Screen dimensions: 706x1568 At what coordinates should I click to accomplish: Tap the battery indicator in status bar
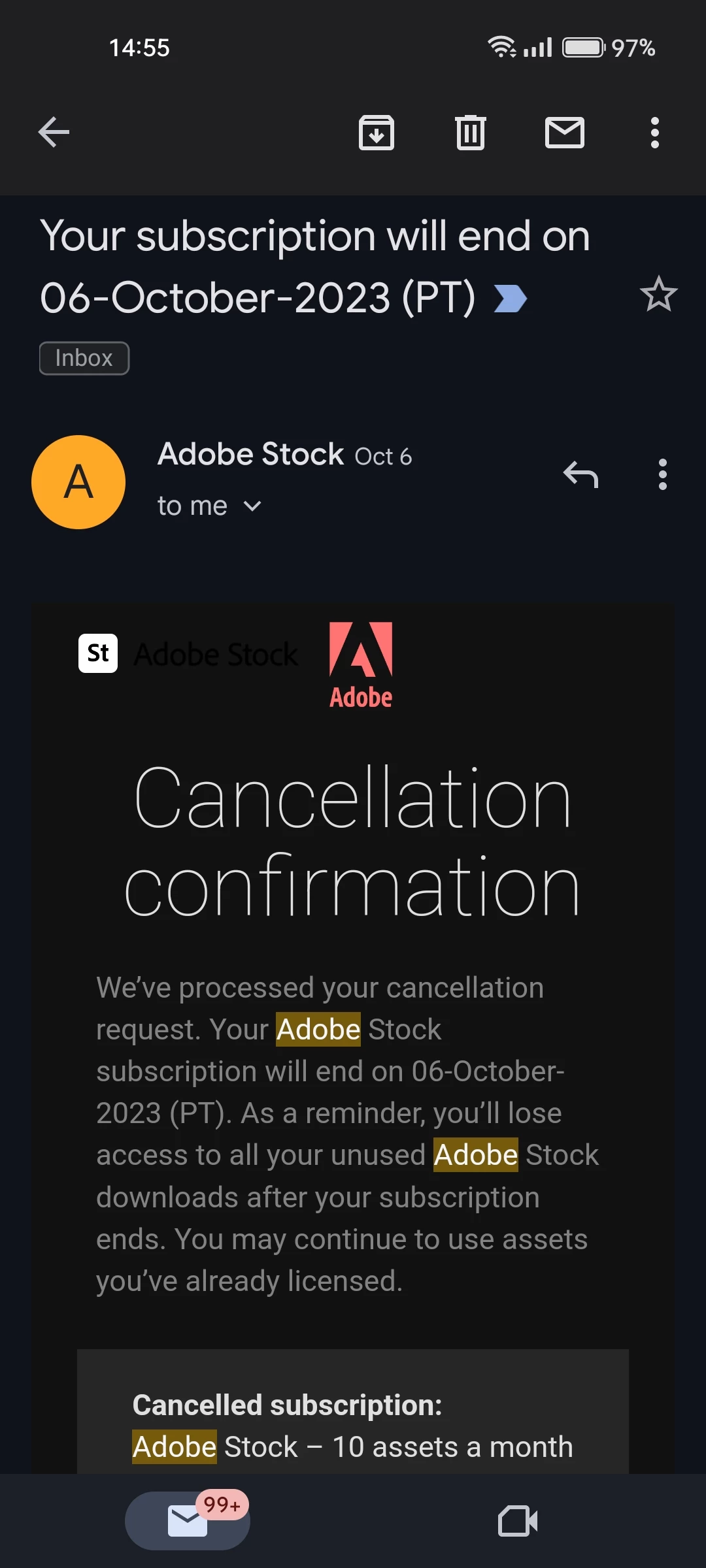tap(584, 48)
